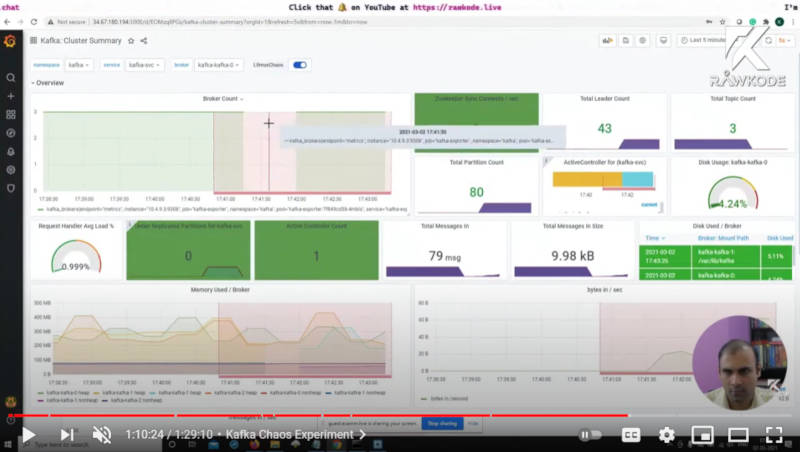Screen dimensions: 800x452
Task: Refresh the dashboard with the refresh icon
Action: pyautogui.click(x=768, y=40)
